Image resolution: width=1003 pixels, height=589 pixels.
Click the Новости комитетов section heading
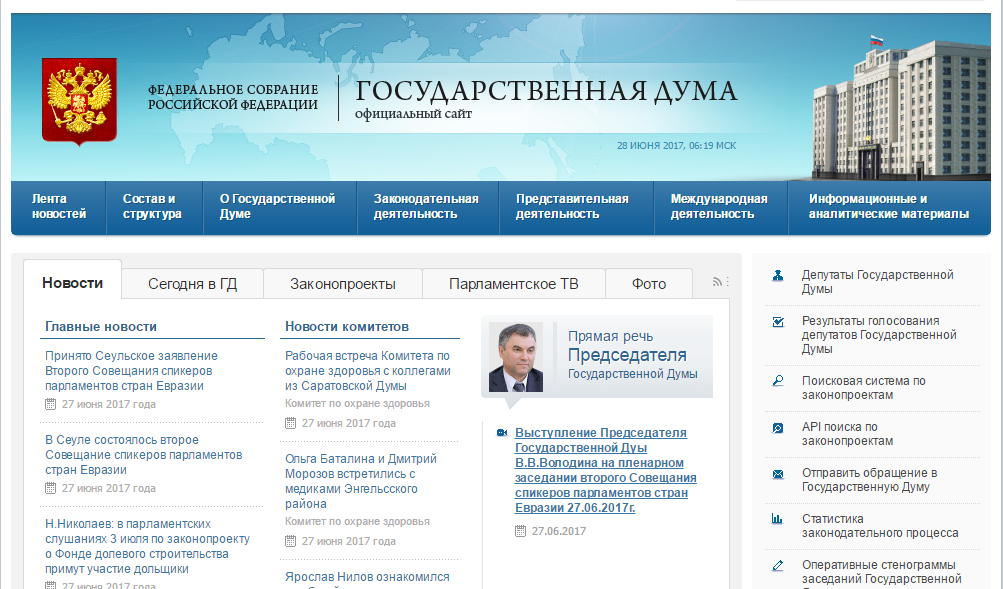347,327
